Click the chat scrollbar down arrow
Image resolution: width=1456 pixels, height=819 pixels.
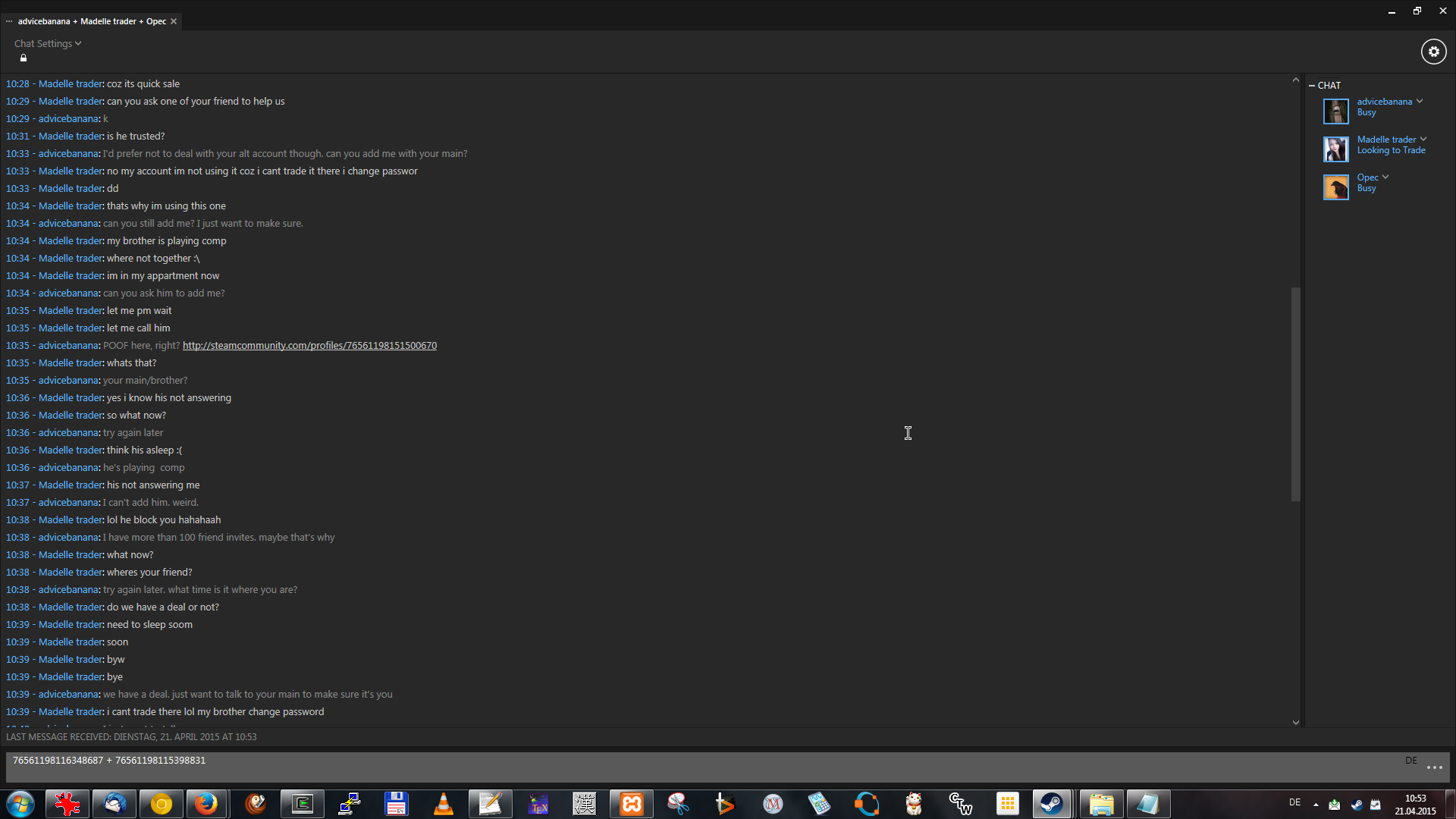pyautogui.click(x=1295, y=723)
